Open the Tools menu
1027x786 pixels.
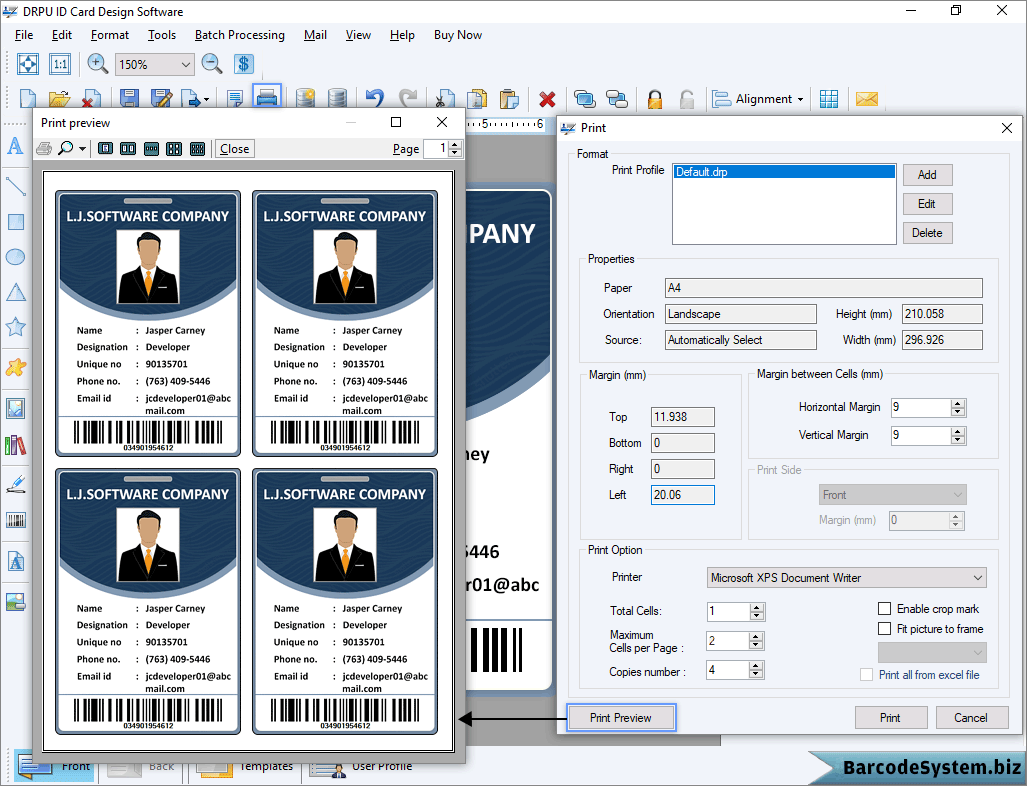point(162,35)
